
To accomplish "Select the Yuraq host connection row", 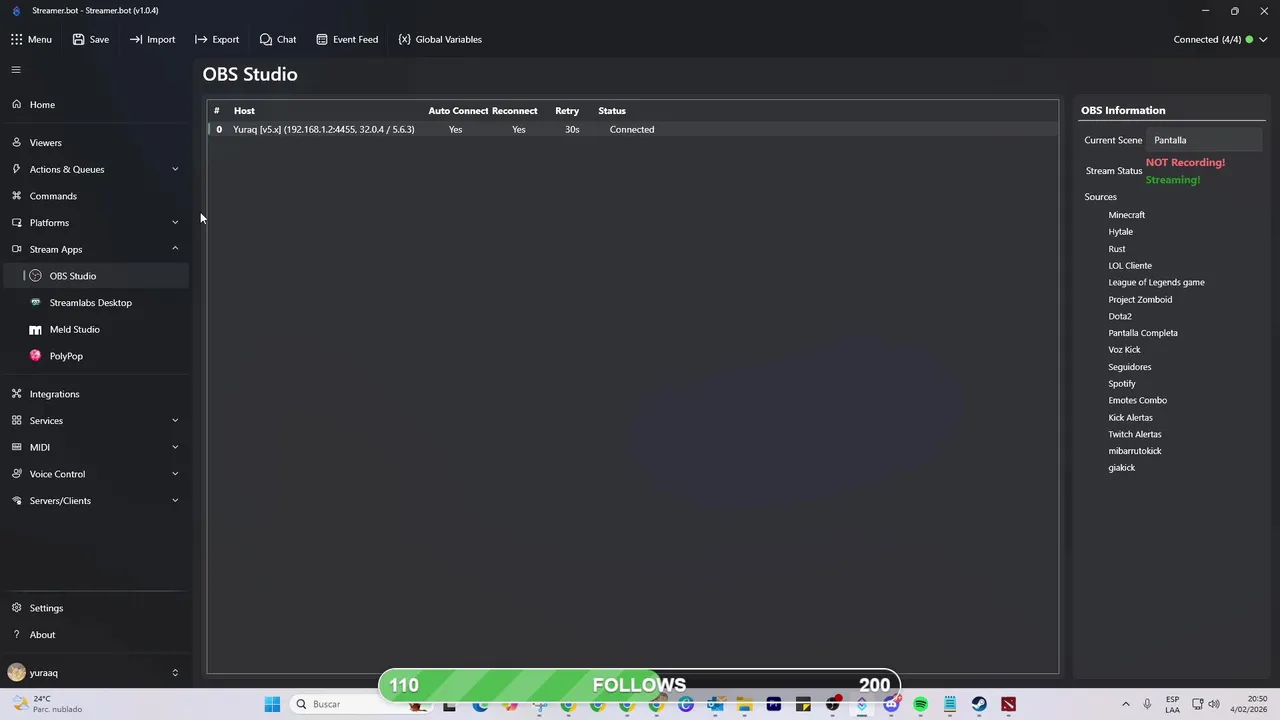I will (633, 129).
